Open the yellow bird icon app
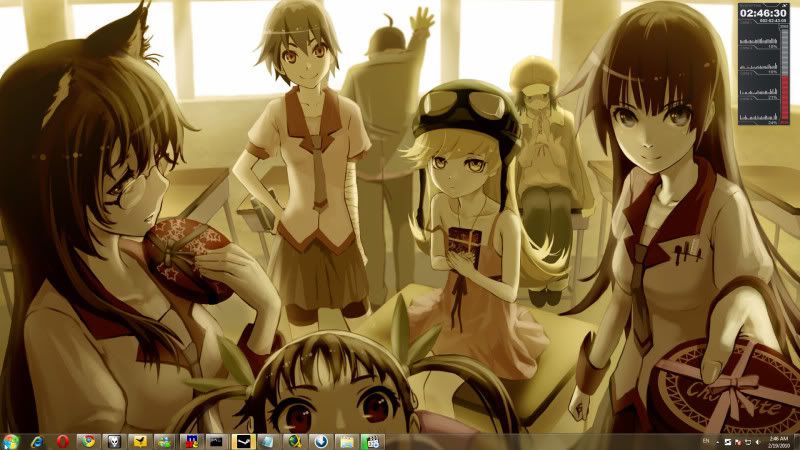This screenshot has height=450, width=800. click(139, 442)
